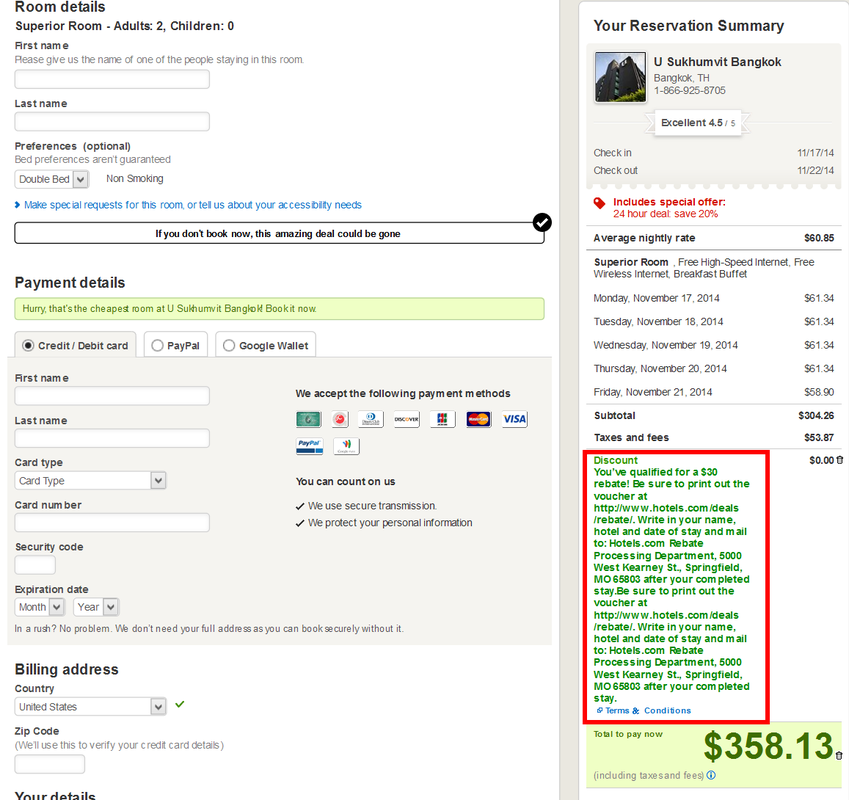Open the Terms & Conditions link
Screen dimensions: 849x800
(x=647, y=711)
